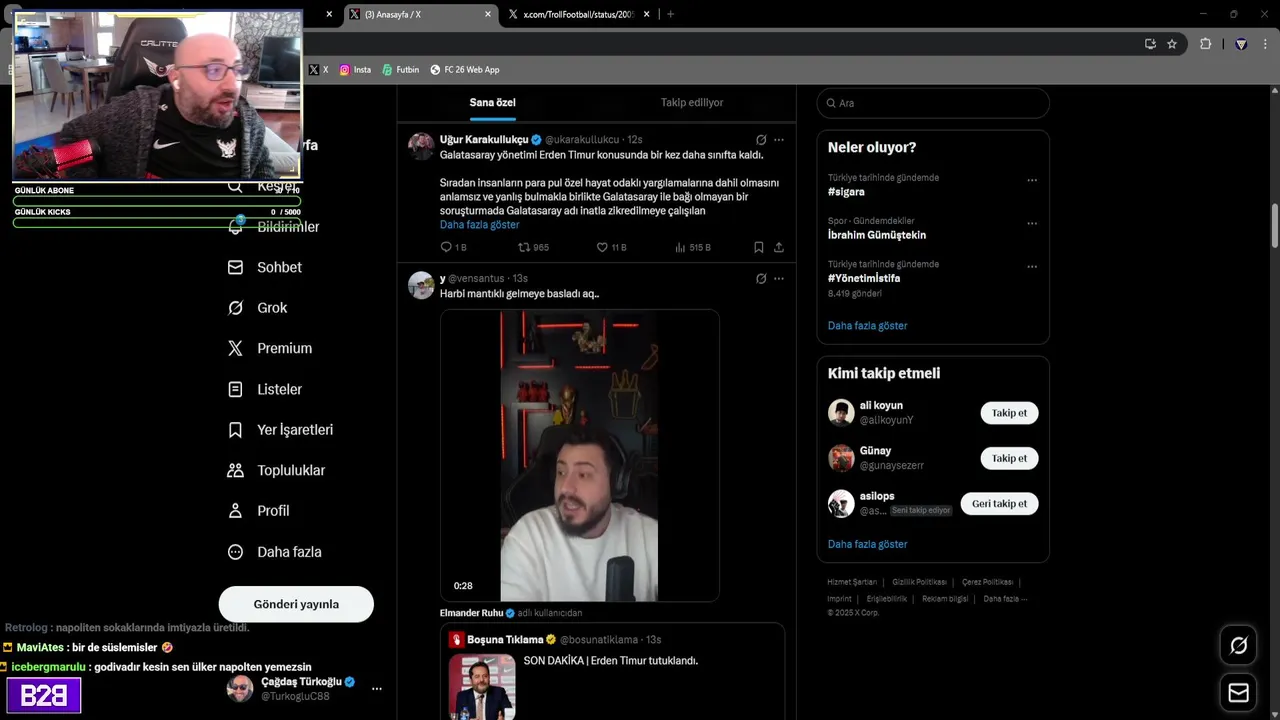
Task: Open Gizlilik Politikası footer link
Action: [919, 582]
